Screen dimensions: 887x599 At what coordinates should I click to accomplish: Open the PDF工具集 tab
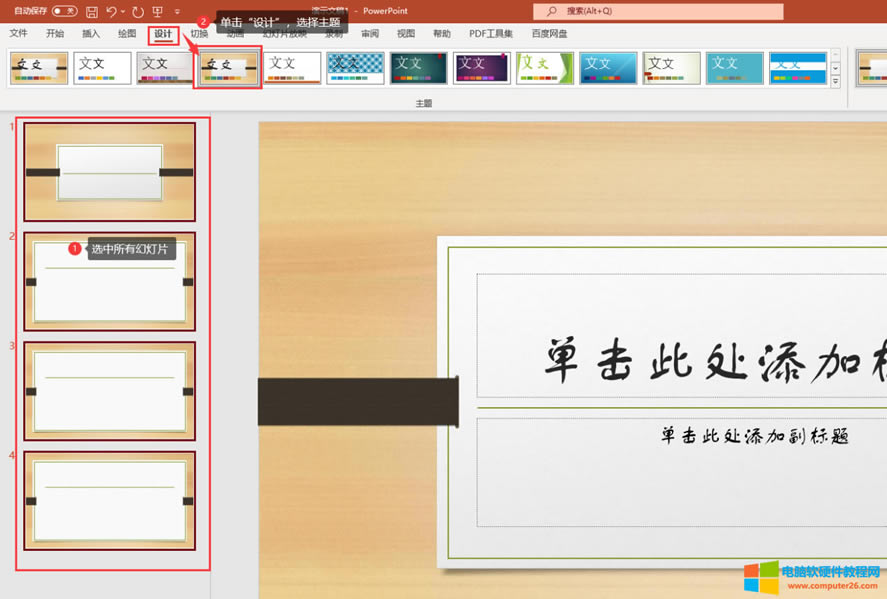pos(491,34)
